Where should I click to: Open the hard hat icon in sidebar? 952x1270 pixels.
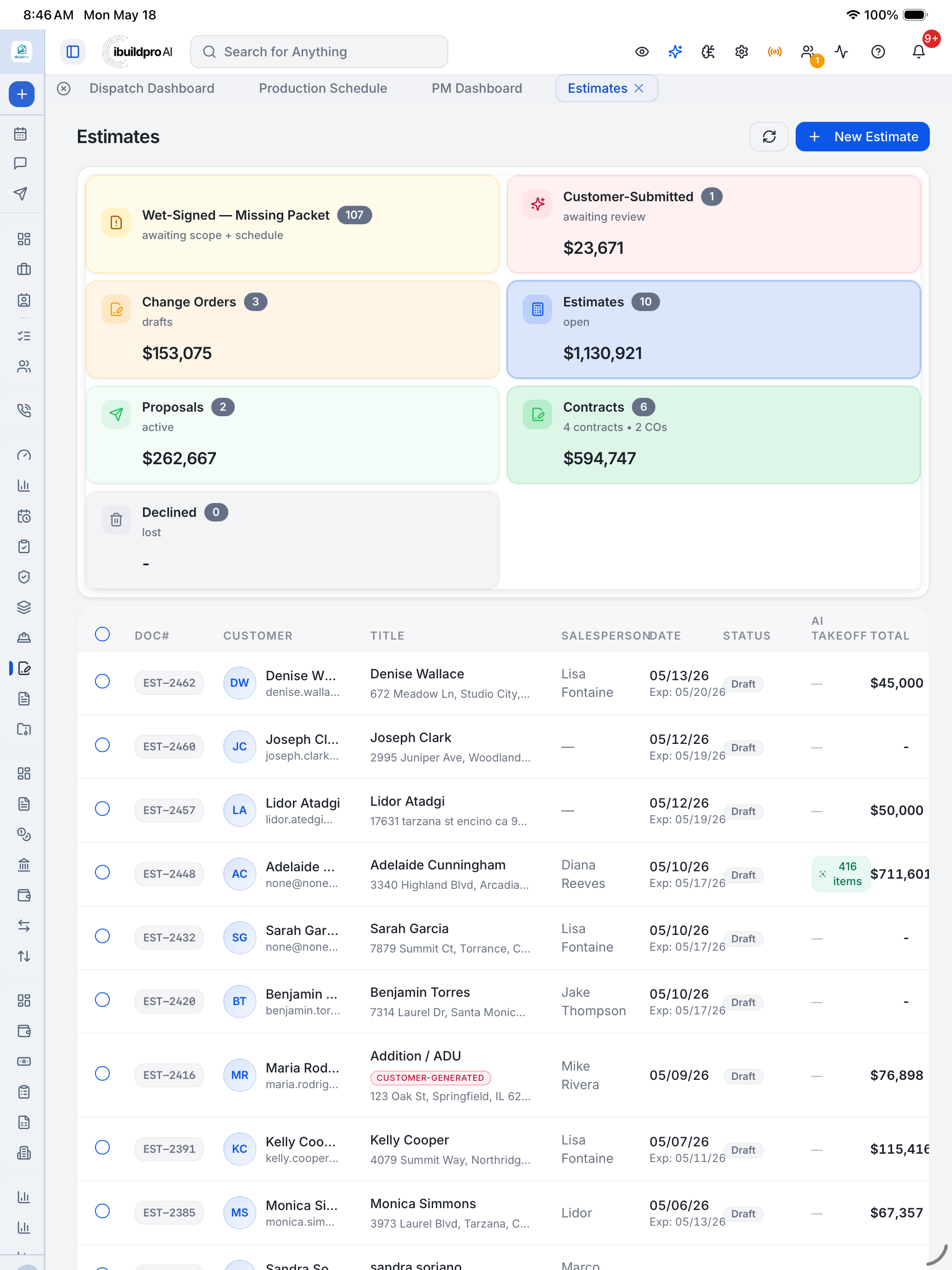click(24, 637)
